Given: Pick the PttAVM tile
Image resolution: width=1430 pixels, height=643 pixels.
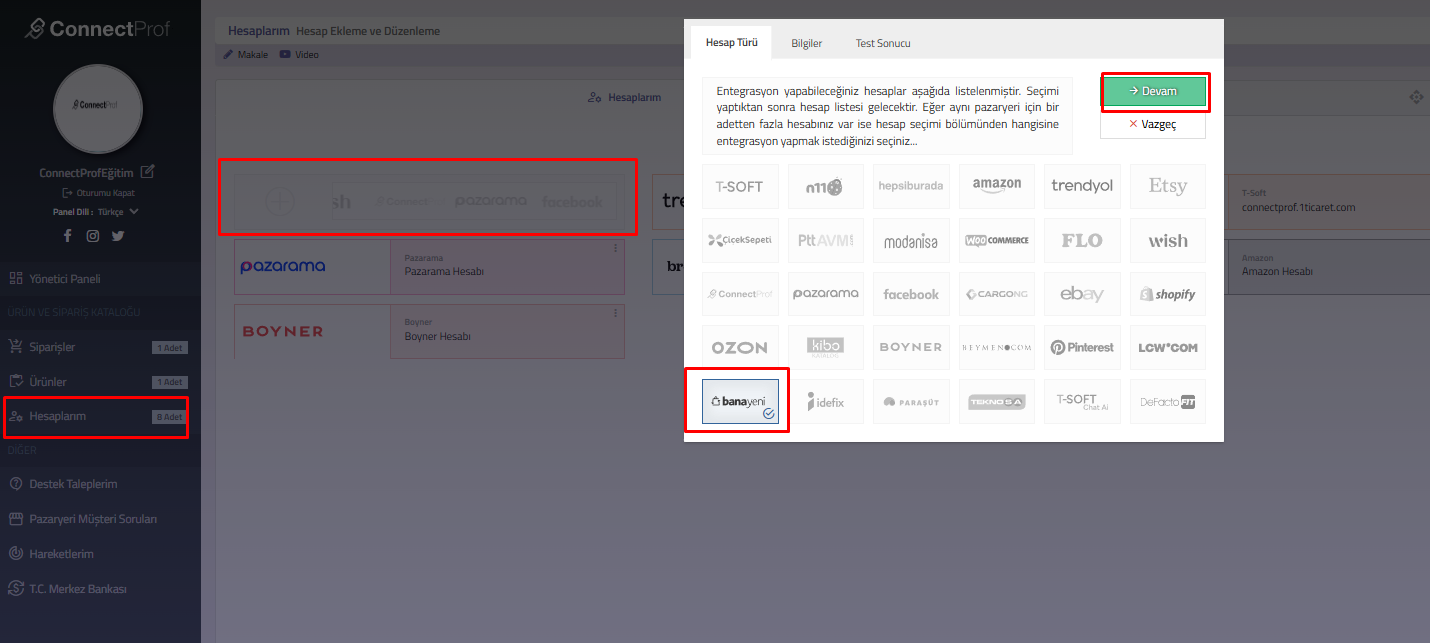Looking at the screenshot, I should click(x=825, y=240).
